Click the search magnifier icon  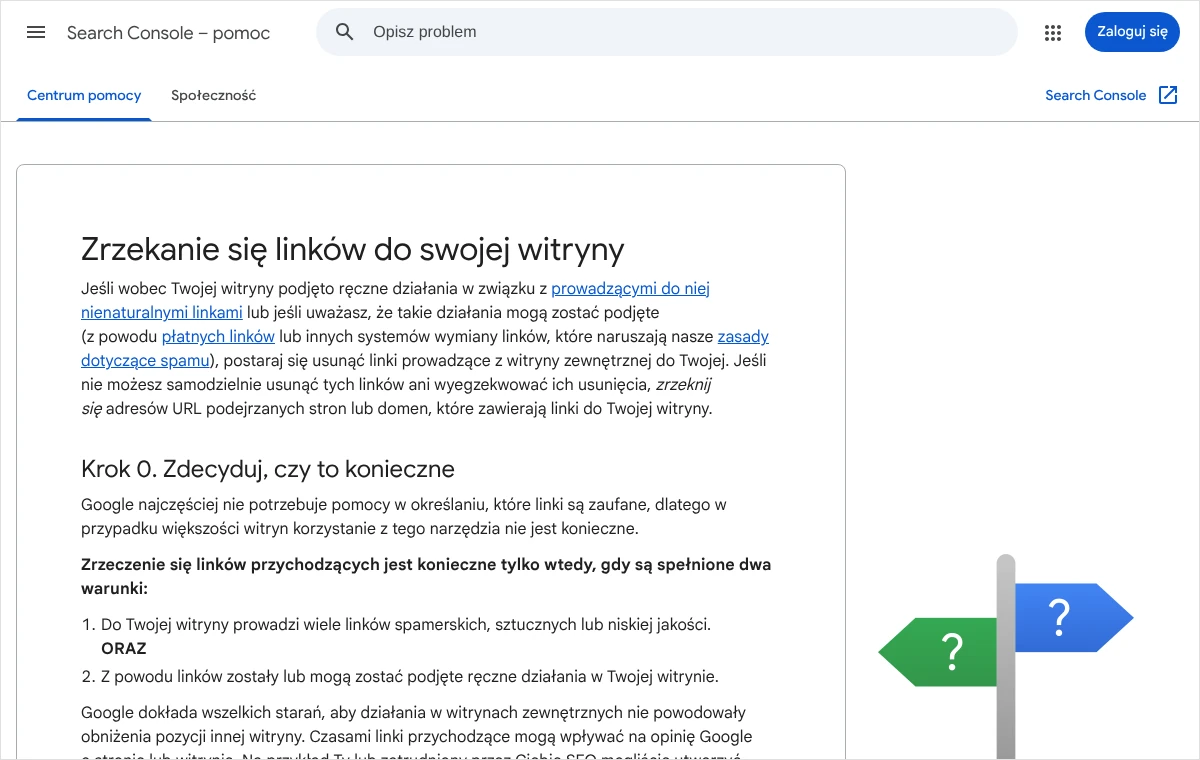pyautogui.click(x=345, y=32)
